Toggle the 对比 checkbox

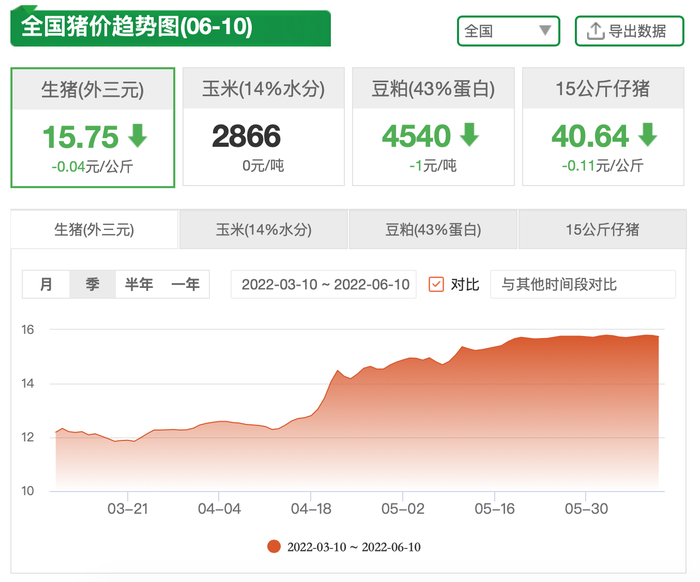click(436, 284)
